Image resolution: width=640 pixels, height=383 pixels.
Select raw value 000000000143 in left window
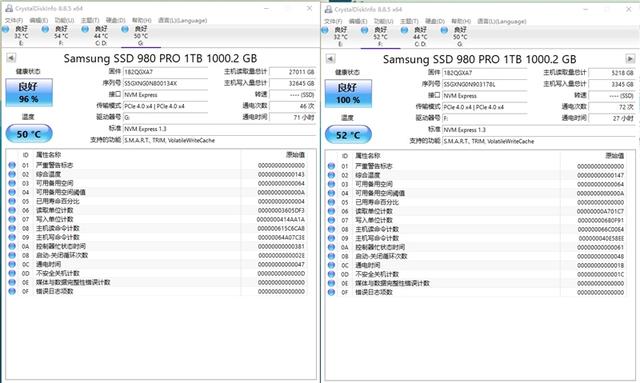coord(281,174)
